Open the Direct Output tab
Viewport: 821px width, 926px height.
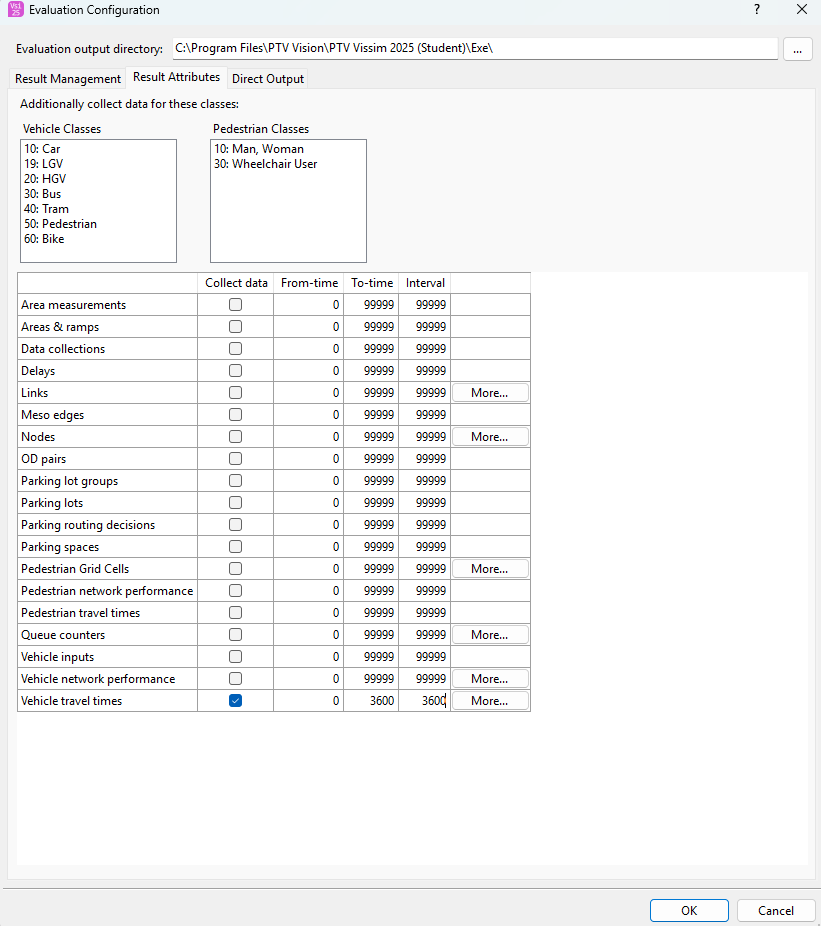click(268, 79)
